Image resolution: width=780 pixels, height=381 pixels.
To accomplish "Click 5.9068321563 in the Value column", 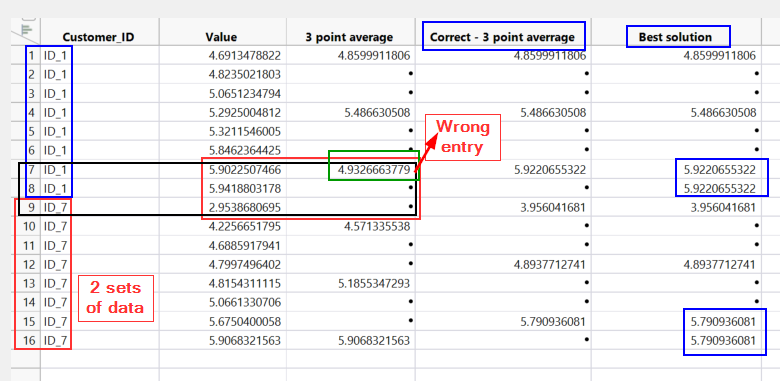I will (245, 341).
